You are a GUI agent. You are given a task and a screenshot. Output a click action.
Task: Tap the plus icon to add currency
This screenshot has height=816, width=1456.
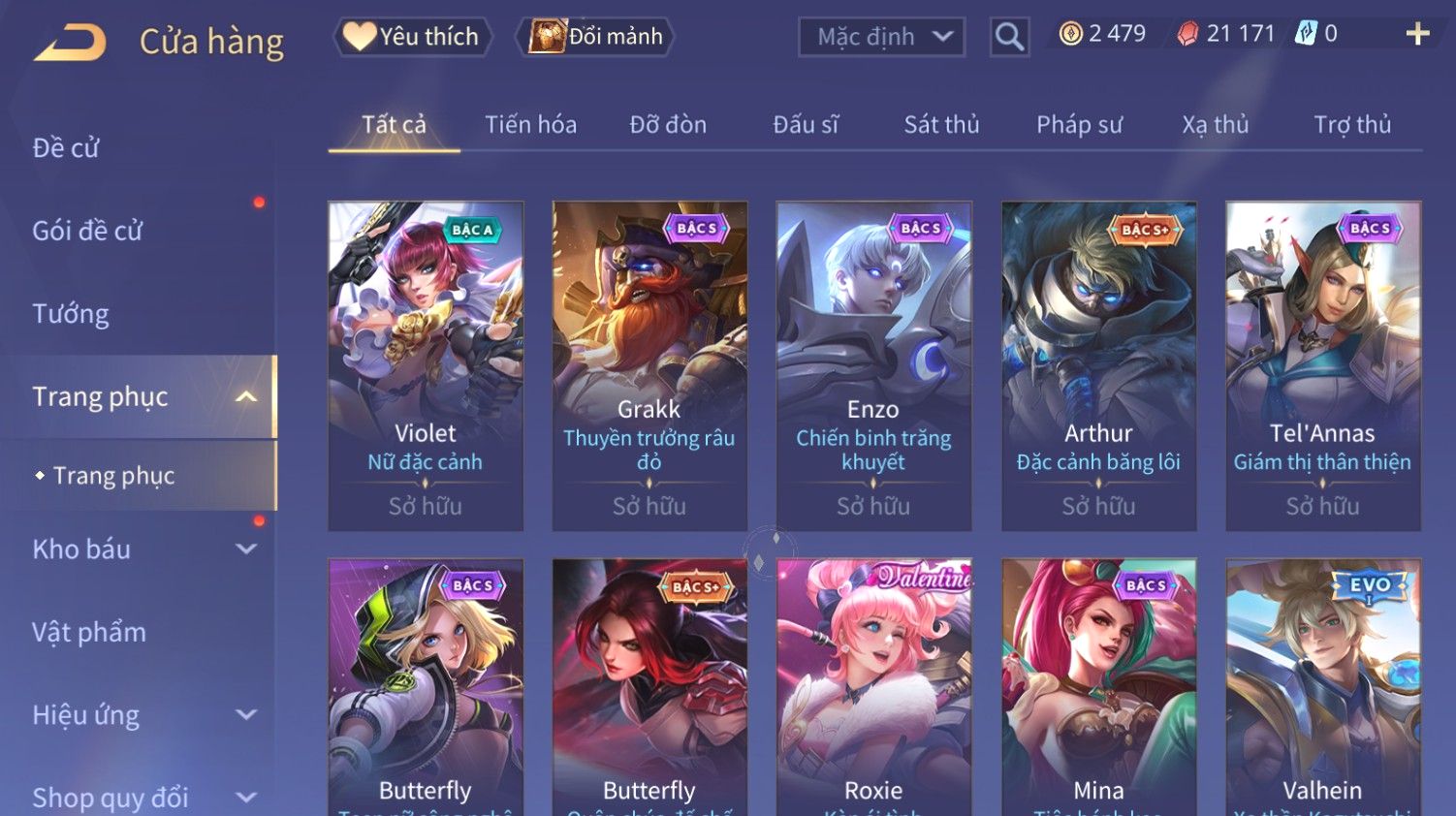tap(1417, 34)
